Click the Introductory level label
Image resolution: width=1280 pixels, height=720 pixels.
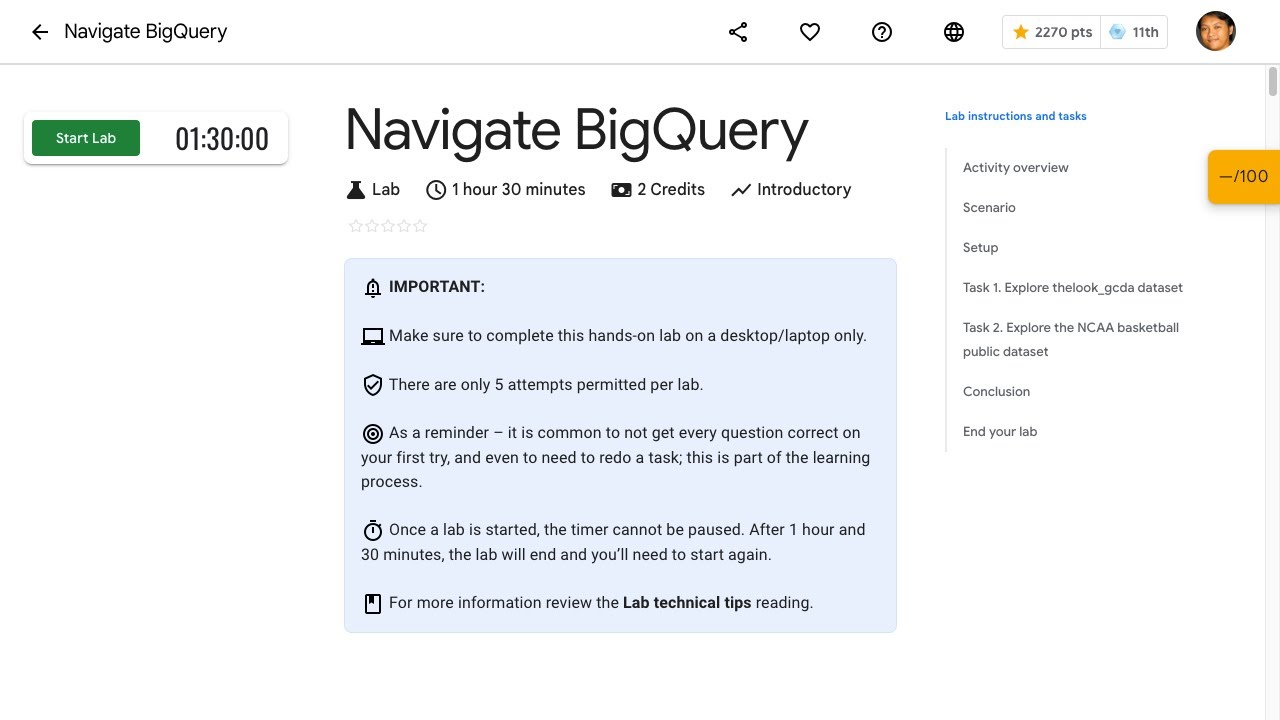(804, 189)
